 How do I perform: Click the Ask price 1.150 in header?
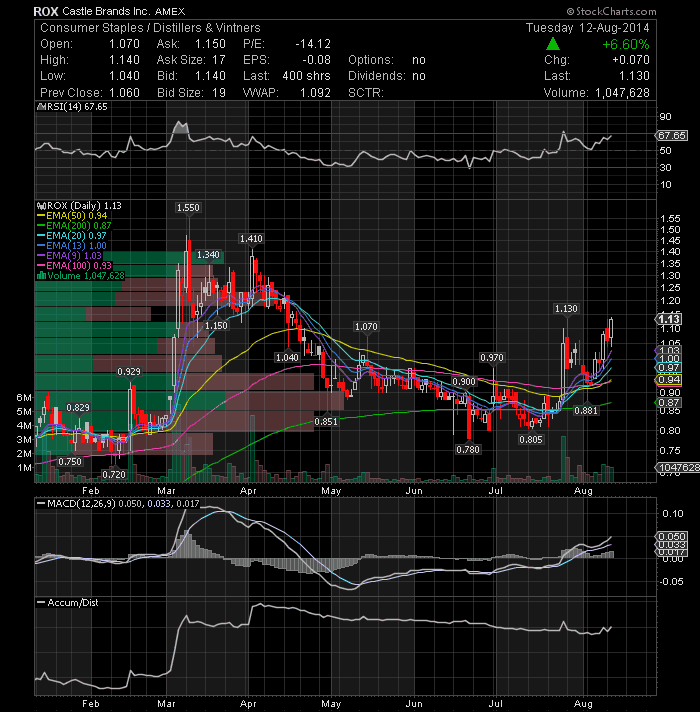tap(210, 44)
